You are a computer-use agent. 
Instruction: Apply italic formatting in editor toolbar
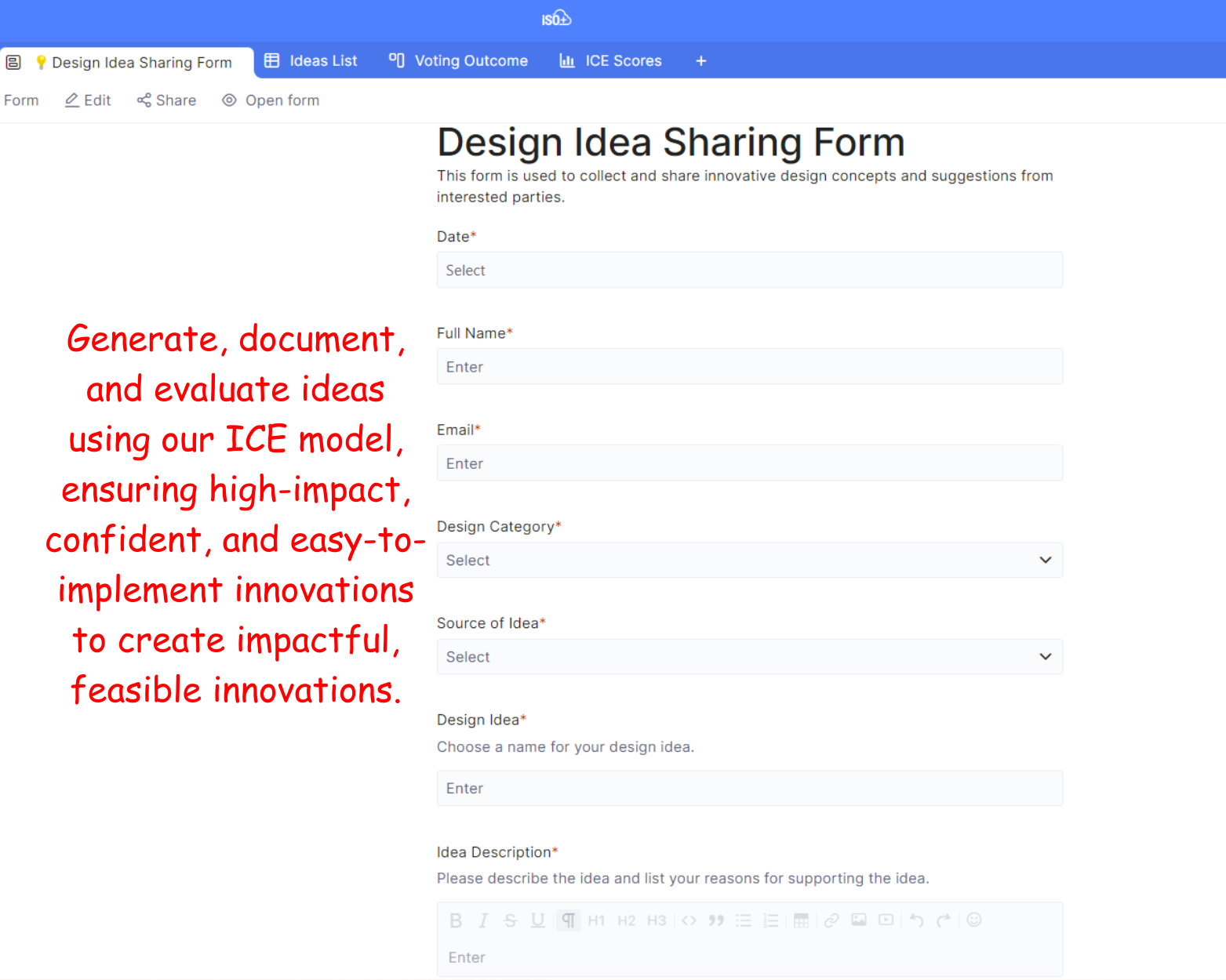(x=483, y=920)
